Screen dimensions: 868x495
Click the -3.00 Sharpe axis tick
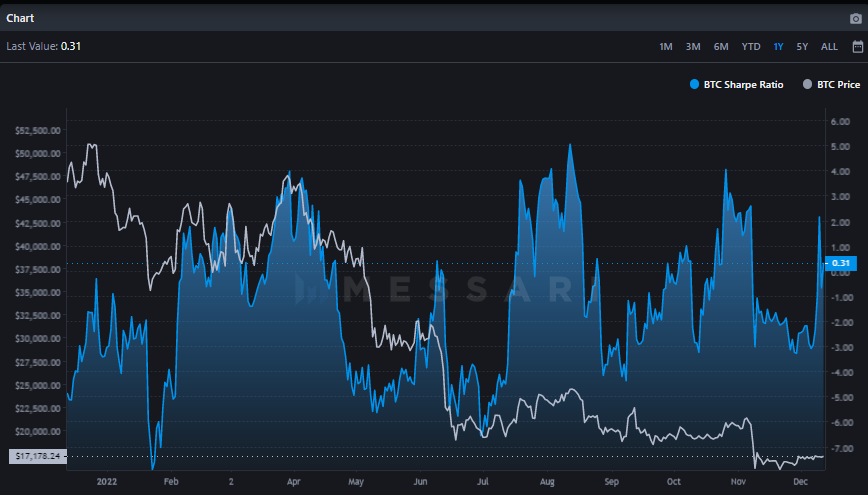(x=840, y=347)
